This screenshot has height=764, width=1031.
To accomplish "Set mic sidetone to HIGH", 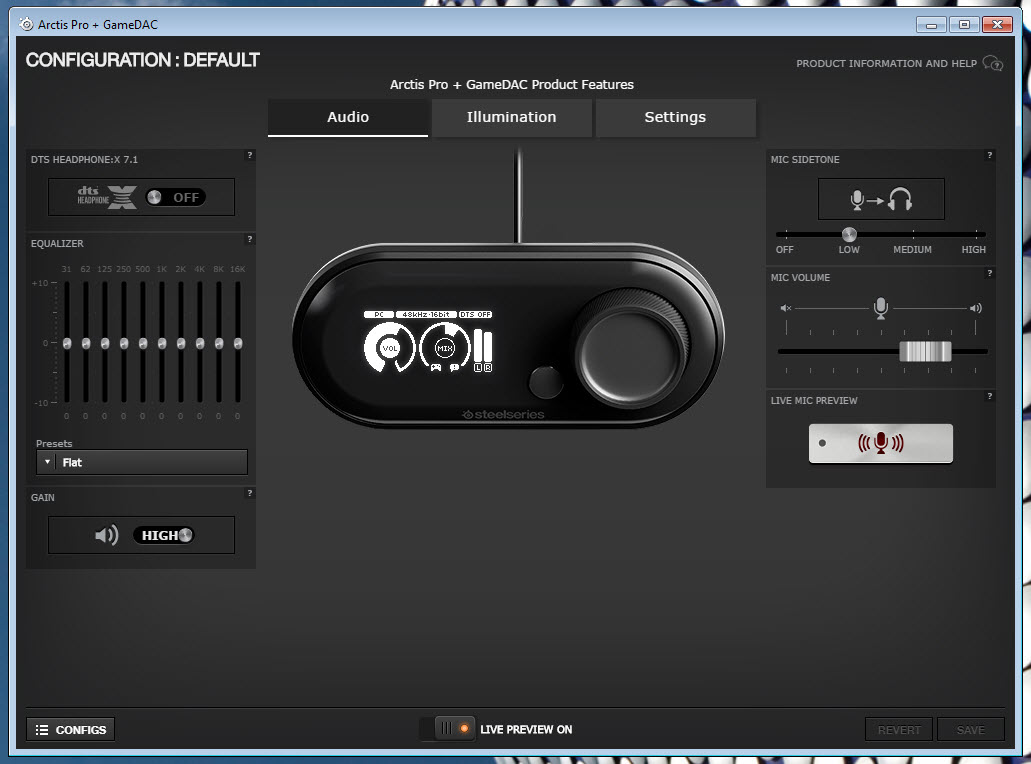I will pyautogui.click(x=974, y=250).
